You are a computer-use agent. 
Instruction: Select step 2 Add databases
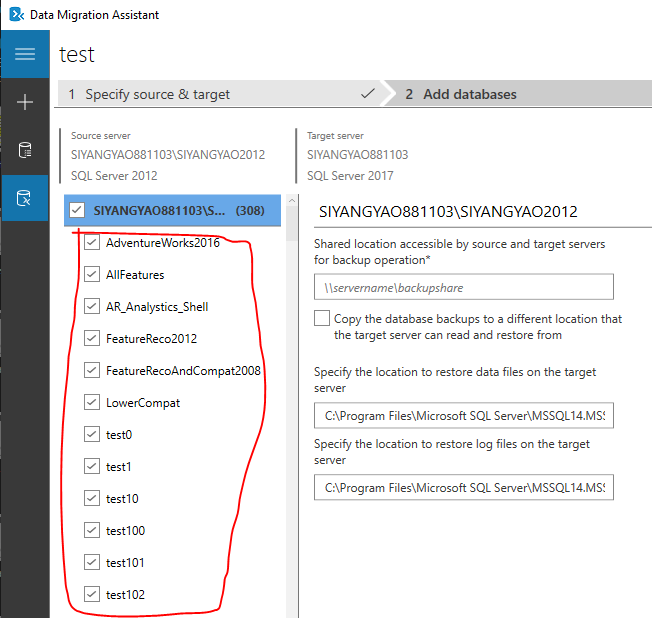pos(518,94)
